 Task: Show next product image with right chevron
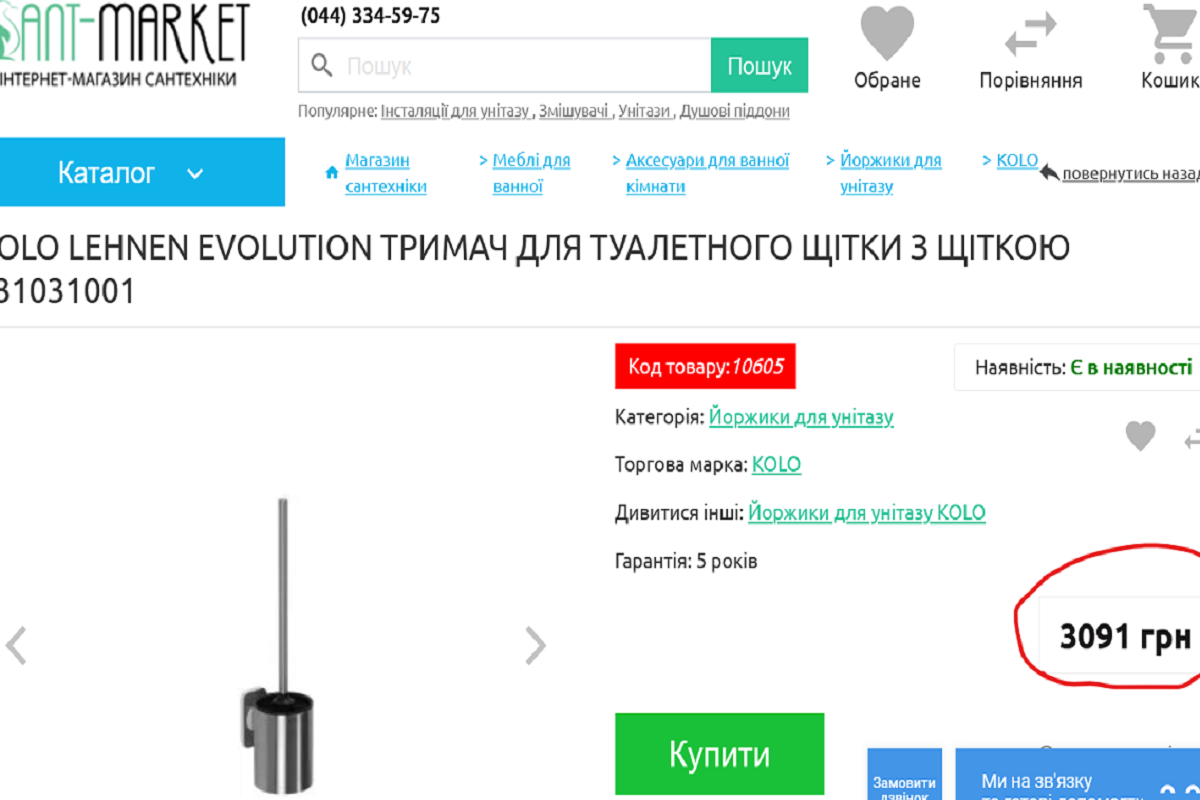point(536,646)
